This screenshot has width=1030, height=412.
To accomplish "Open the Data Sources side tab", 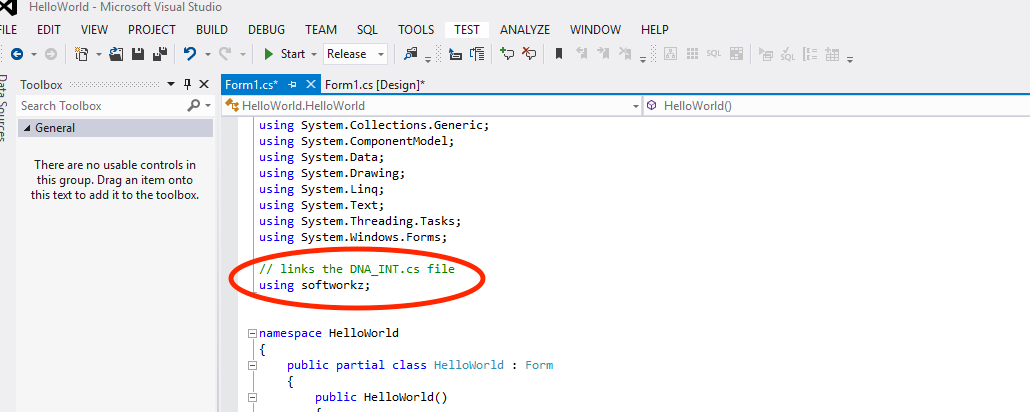I will pos(4,108).
